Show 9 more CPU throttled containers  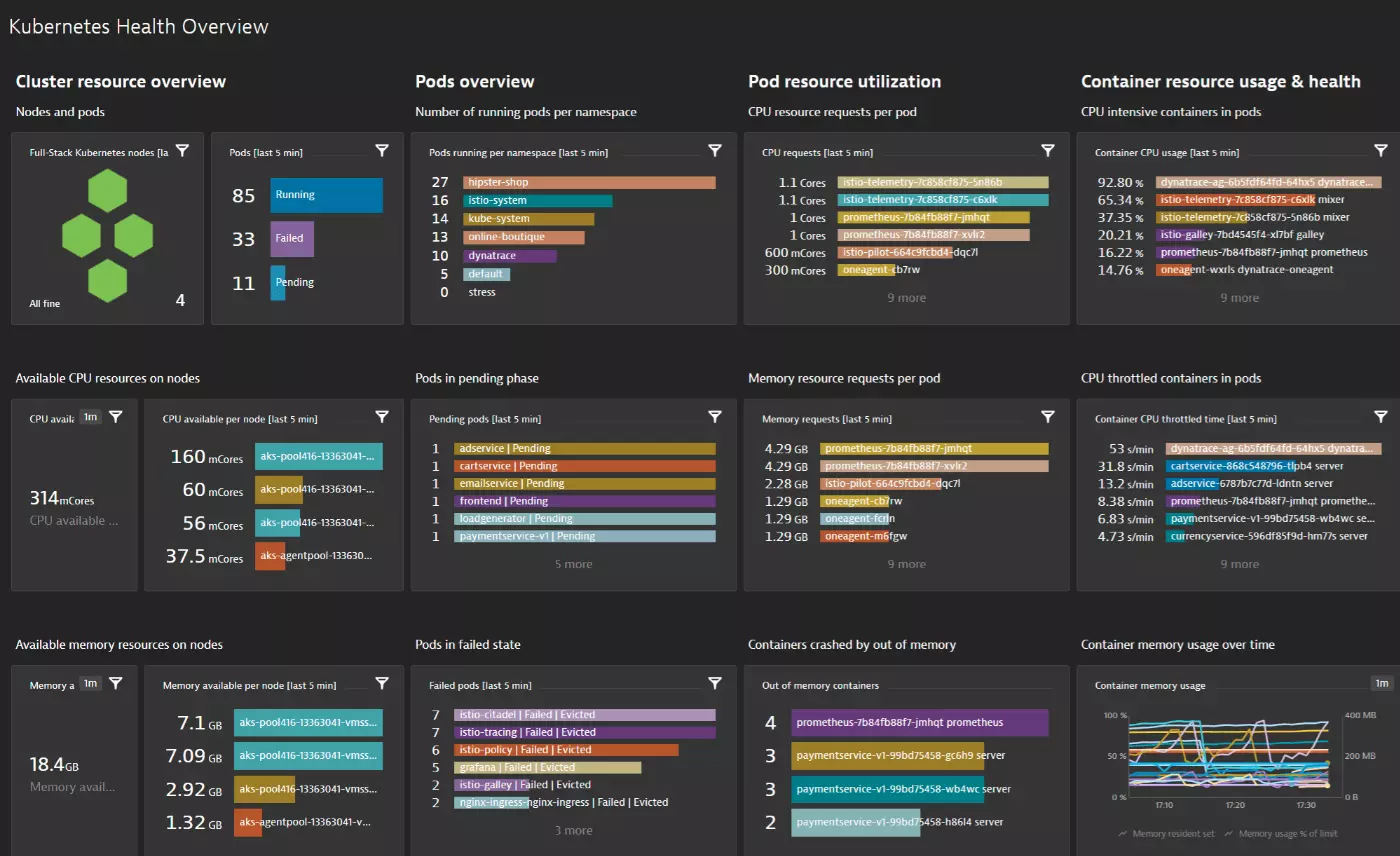point(1239,564)
